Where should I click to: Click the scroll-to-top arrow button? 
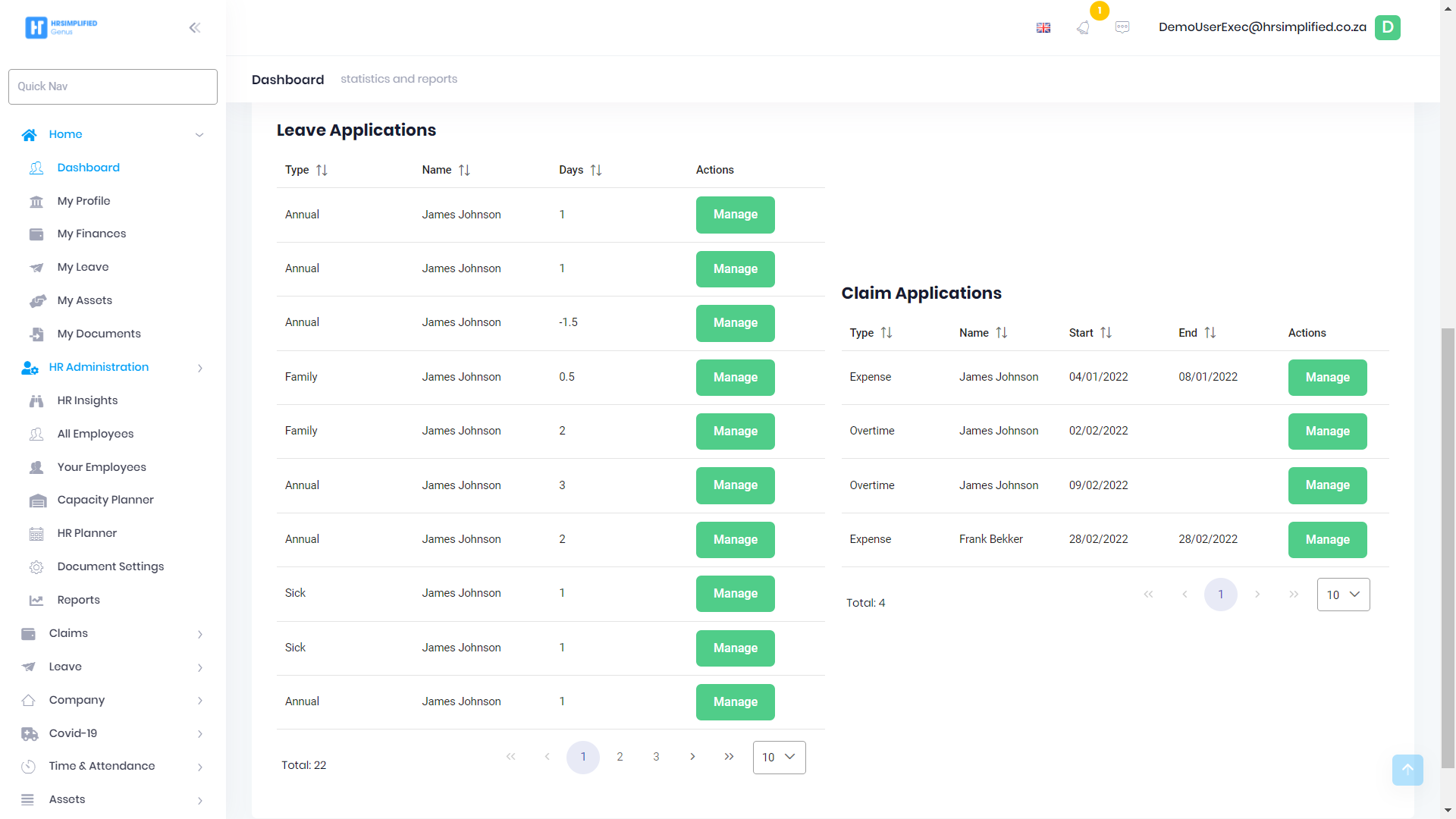(1407, 770)
